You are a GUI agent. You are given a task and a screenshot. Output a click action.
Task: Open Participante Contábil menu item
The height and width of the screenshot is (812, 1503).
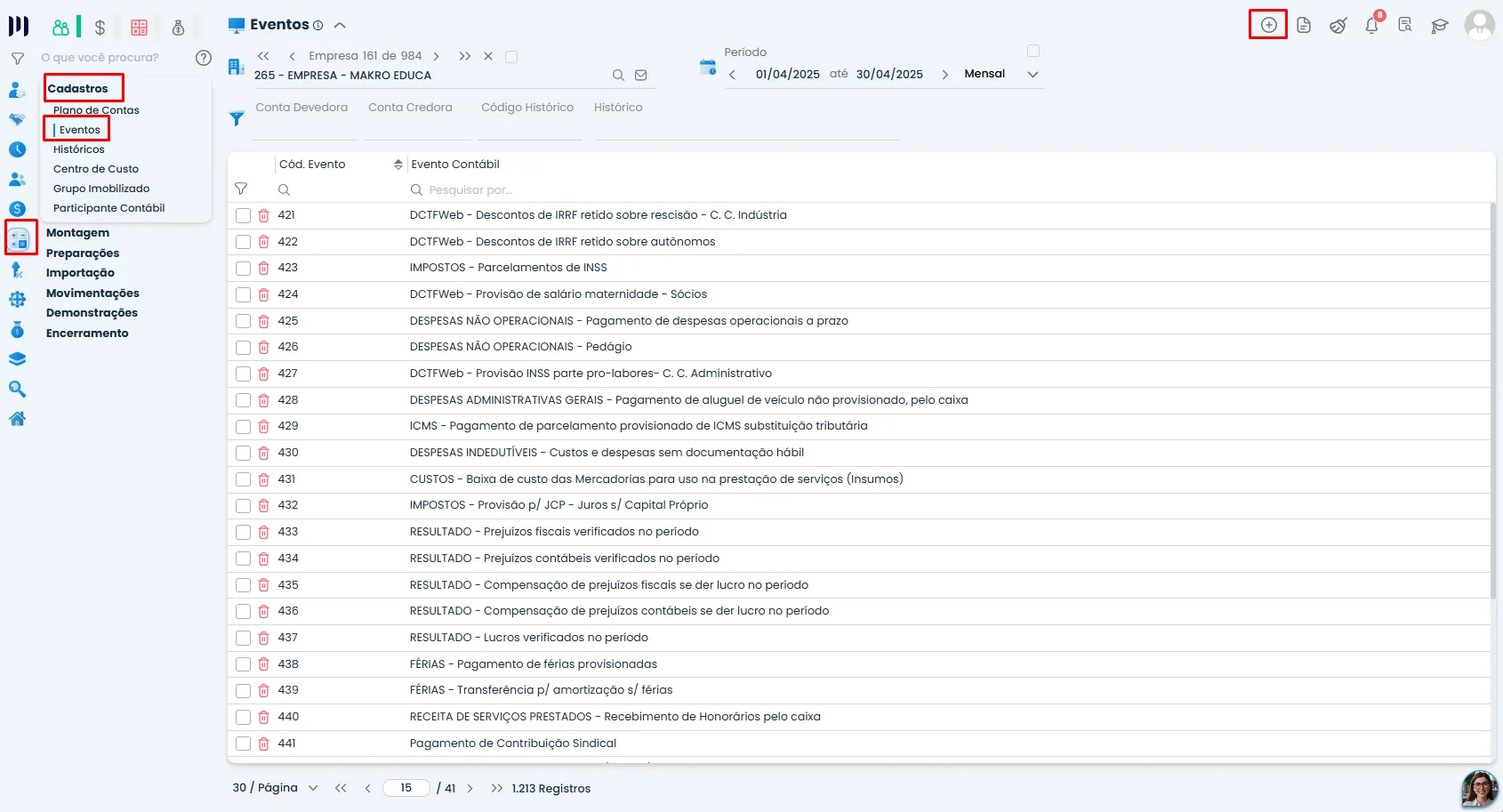(109, 208)
